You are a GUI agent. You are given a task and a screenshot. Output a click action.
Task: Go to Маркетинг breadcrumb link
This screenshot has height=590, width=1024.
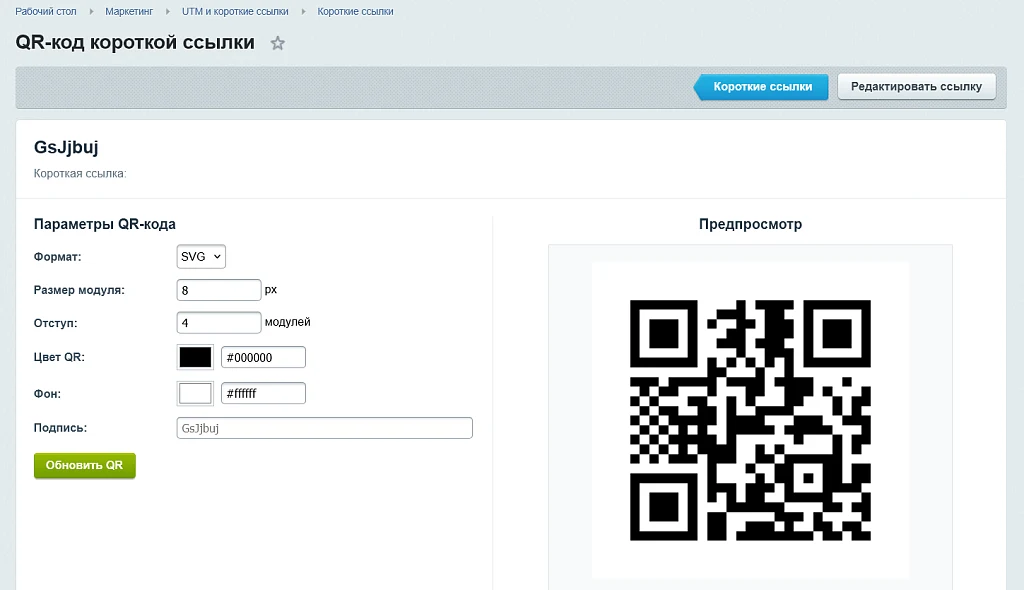(129, 11)
